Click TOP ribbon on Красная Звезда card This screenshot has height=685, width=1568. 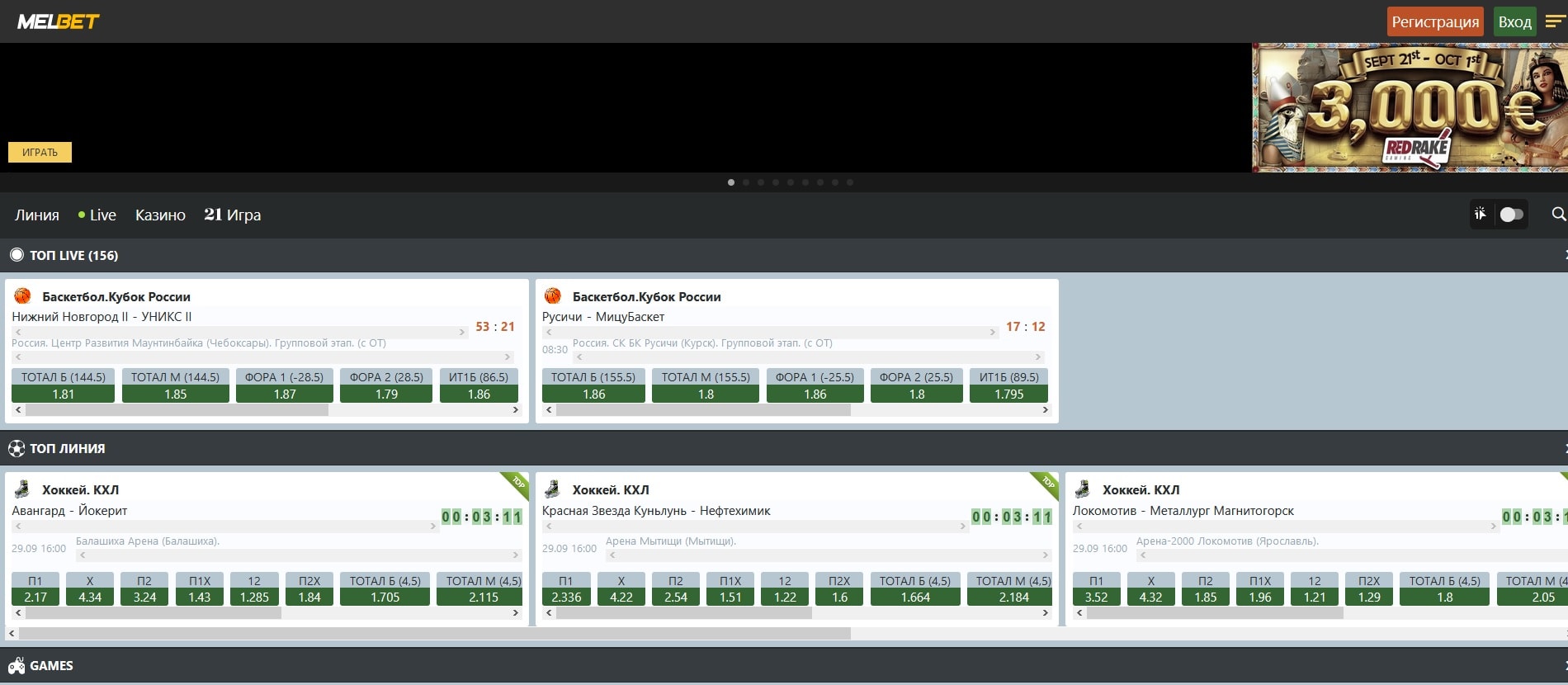pos(1046,484)
